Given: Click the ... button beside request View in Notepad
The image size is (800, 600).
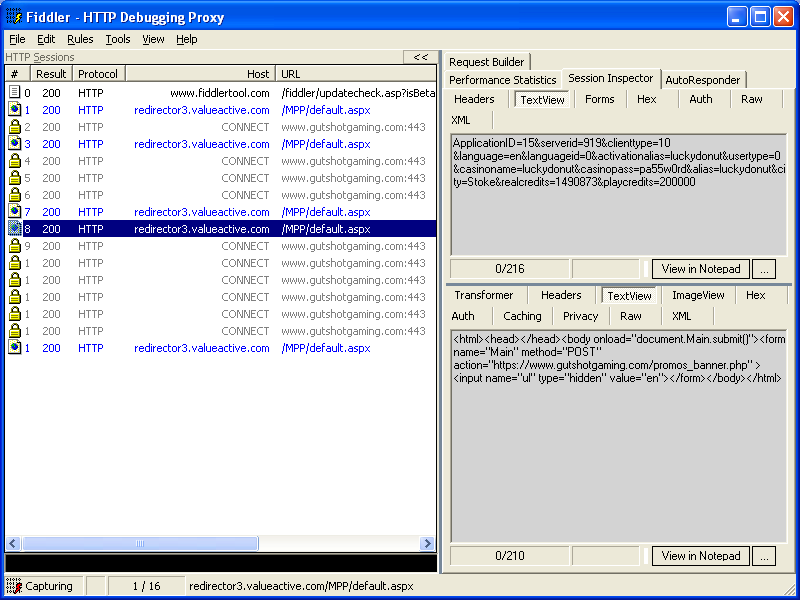Looking at the screenshot, I should pyautogui.click(x=764, y=268).
